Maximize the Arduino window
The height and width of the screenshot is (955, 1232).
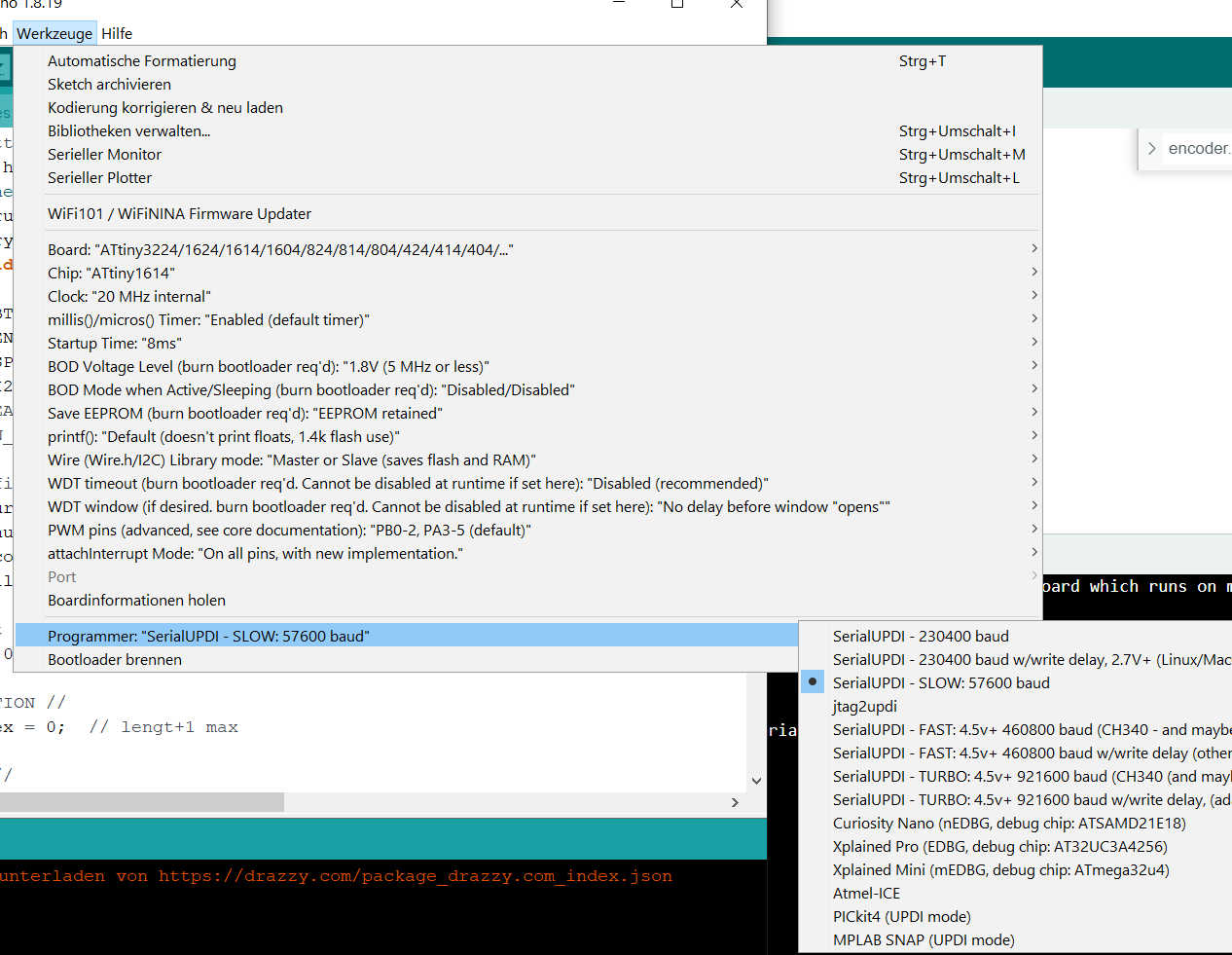point(677,3)
